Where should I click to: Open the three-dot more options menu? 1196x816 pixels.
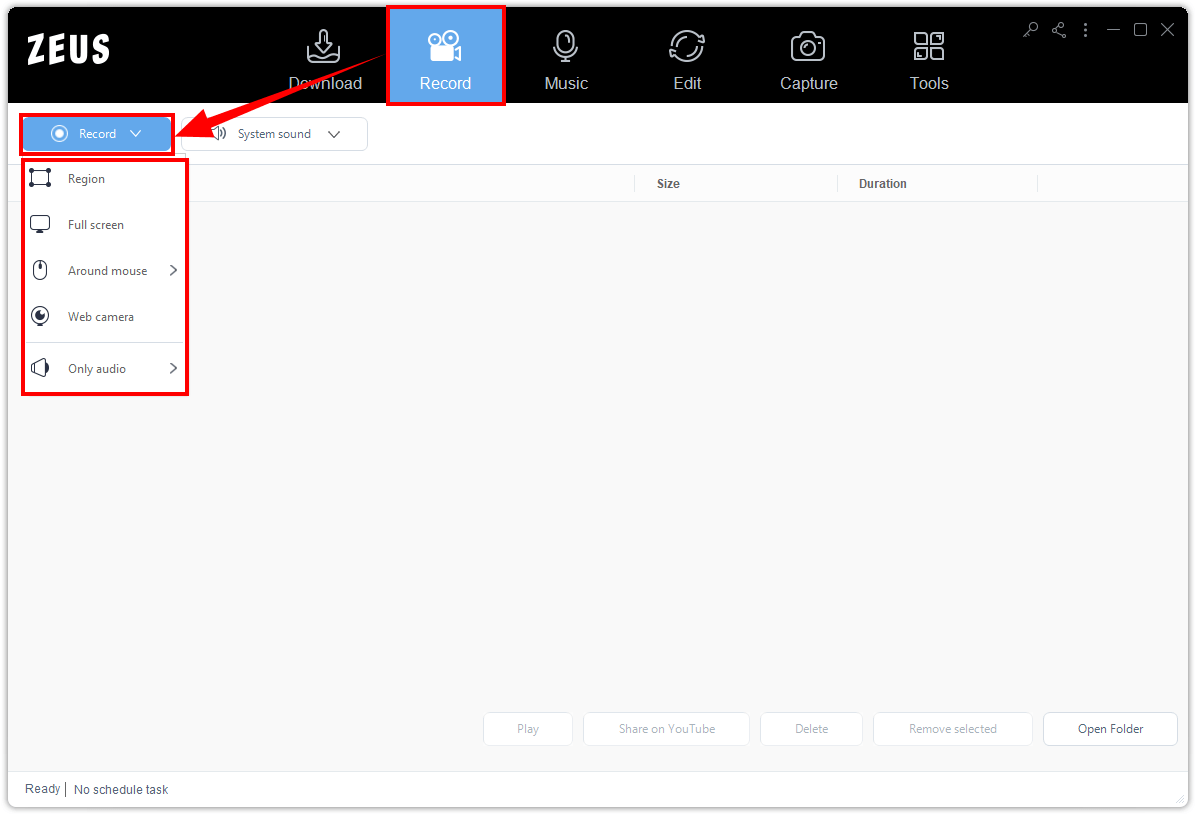click(1085, 30)
